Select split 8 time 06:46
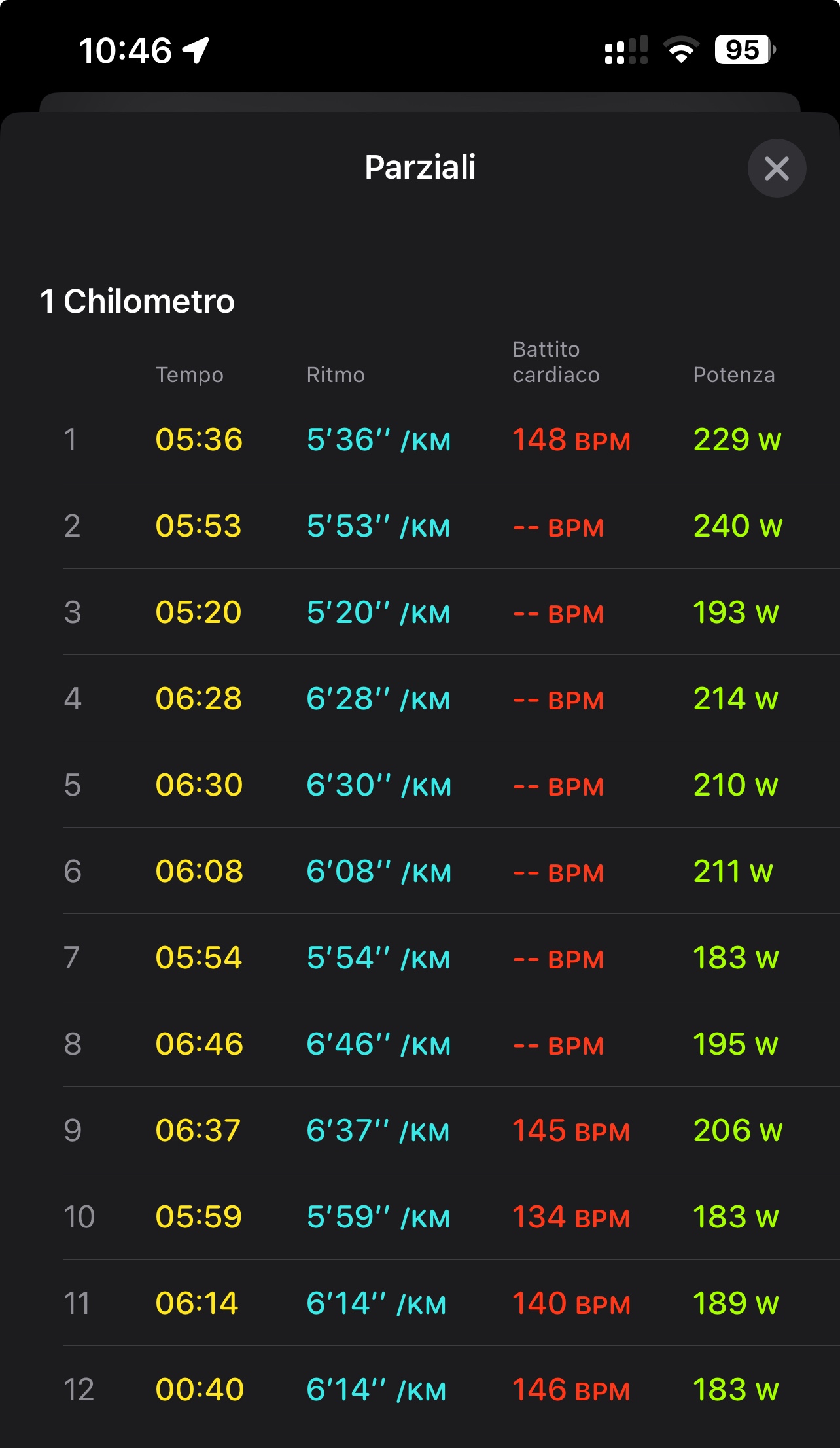840x1448 pixels. [x=199, y=1044]
